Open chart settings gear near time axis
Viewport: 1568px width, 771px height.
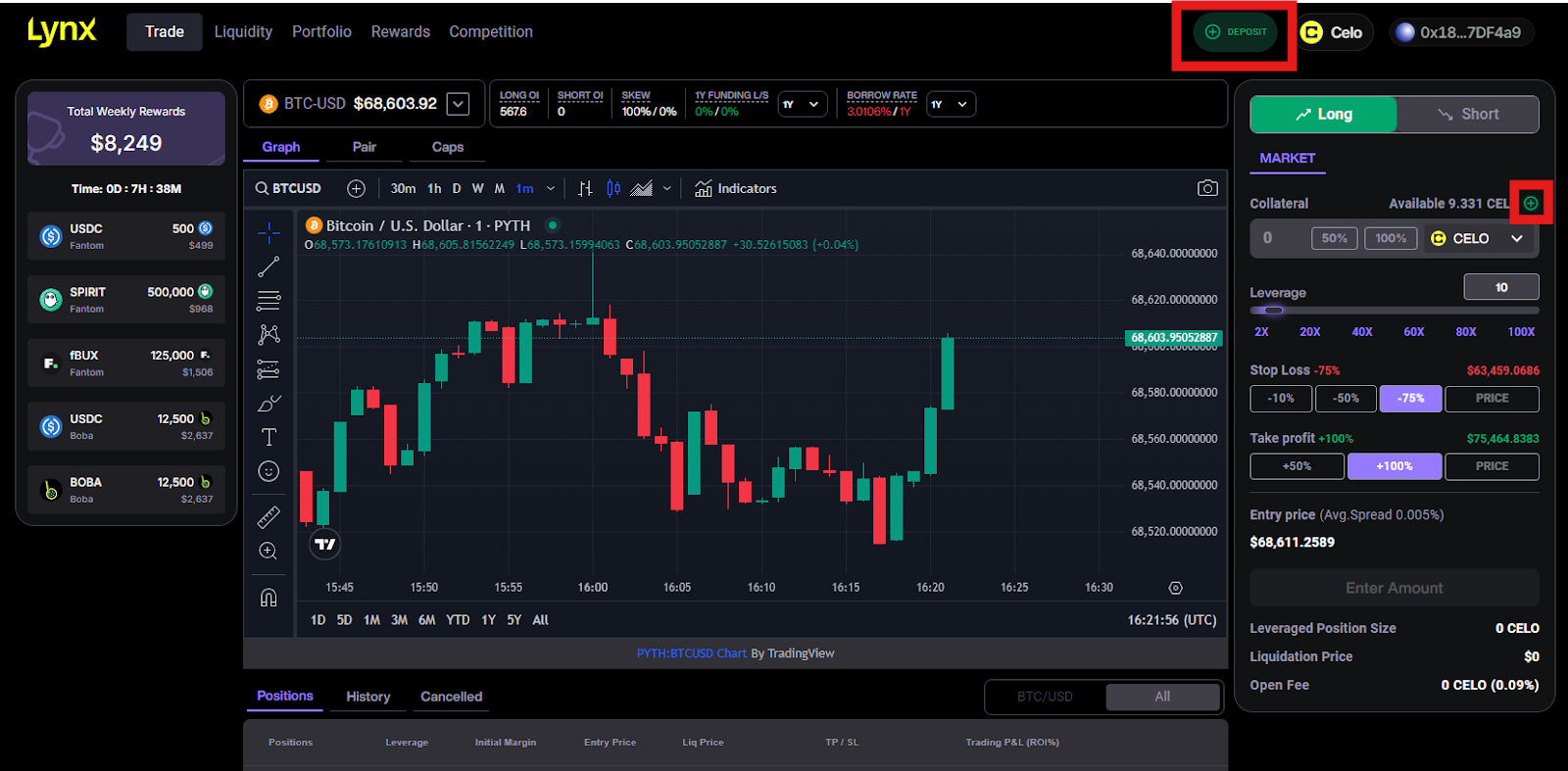pos(1176,588)
